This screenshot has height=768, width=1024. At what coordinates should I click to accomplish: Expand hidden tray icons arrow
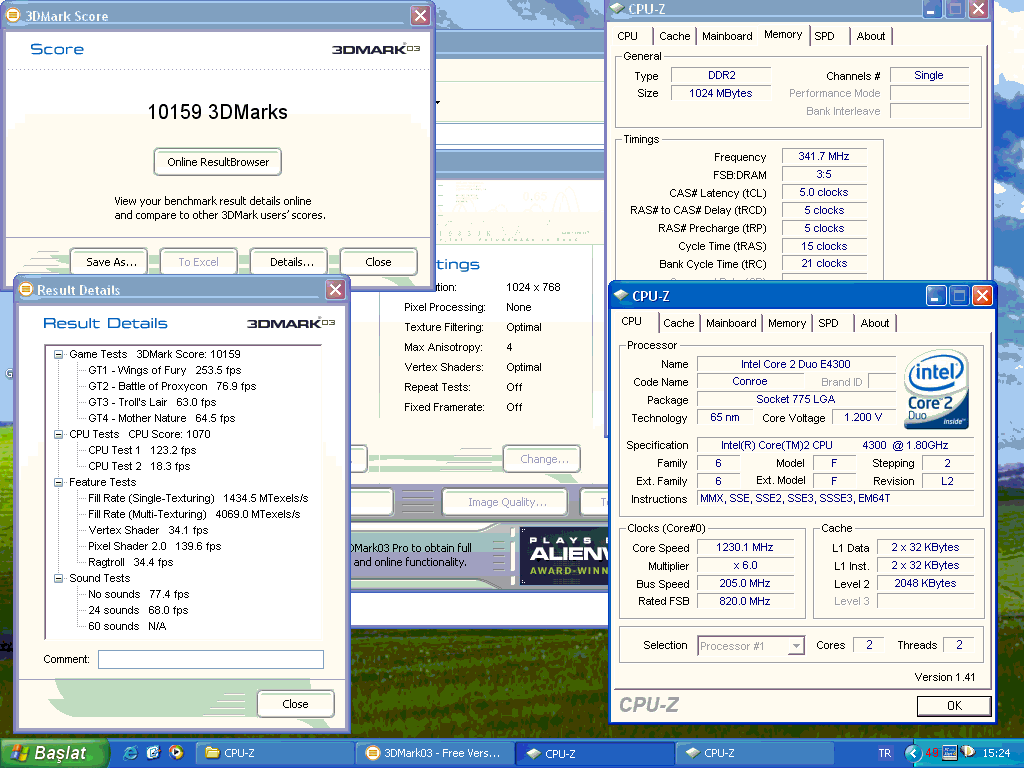coord(912,753)
